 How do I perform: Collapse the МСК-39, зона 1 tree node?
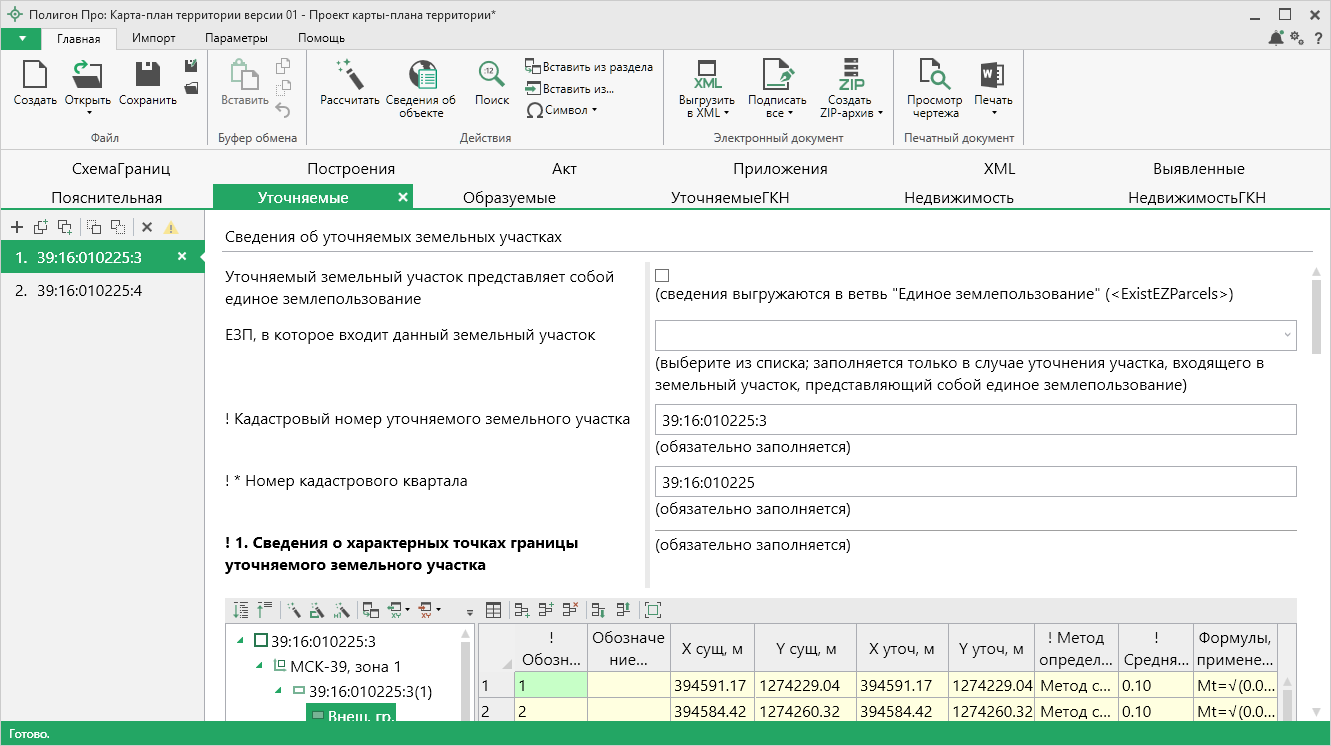pos(261,666)
